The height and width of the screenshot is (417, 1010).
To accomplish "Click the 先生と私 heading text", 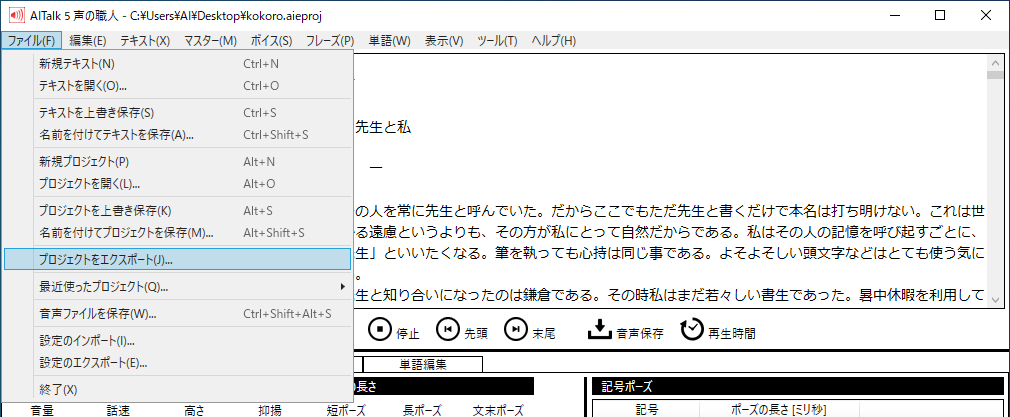I will click(383, 128).
